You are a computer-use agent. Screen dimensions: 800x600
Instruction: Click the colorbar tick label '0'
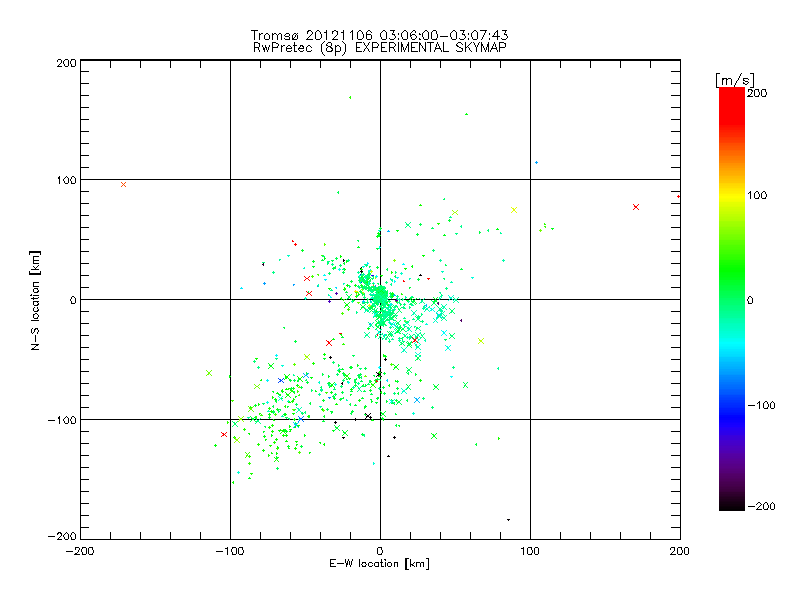click(x=750, y=300)
